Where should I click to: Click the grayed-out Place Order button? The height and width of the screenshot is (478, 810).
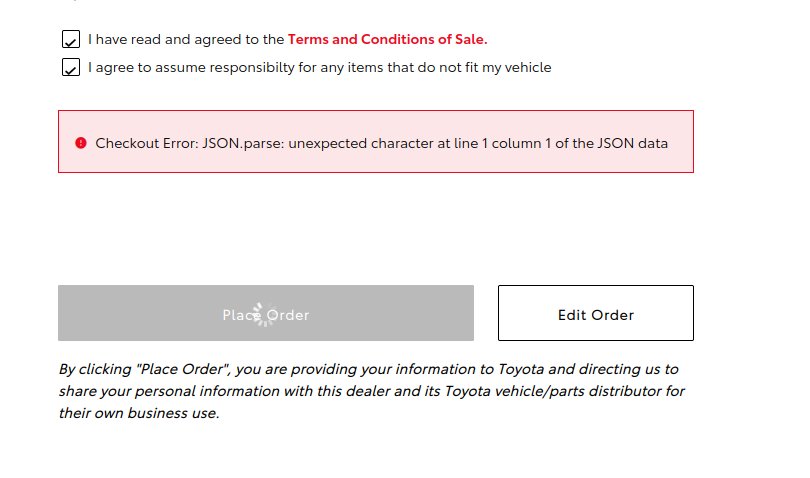pyautogui.click(x=266, y=313)
